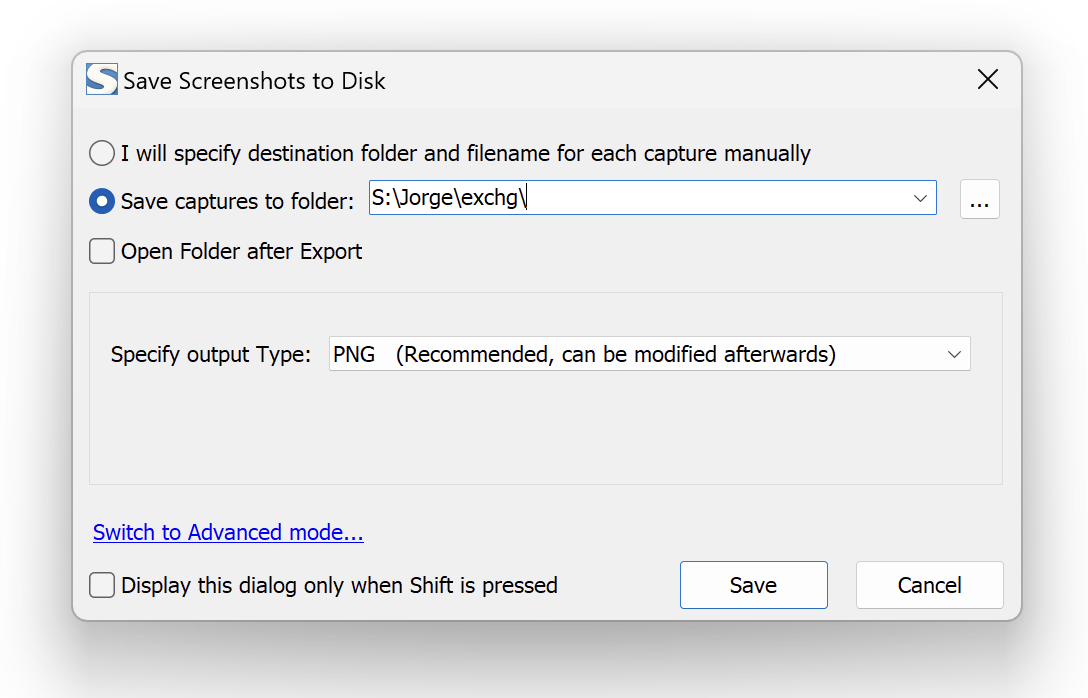Tick the Display dialog only when Shift checkbox
Screen dimensions: 1088x698
102,585
